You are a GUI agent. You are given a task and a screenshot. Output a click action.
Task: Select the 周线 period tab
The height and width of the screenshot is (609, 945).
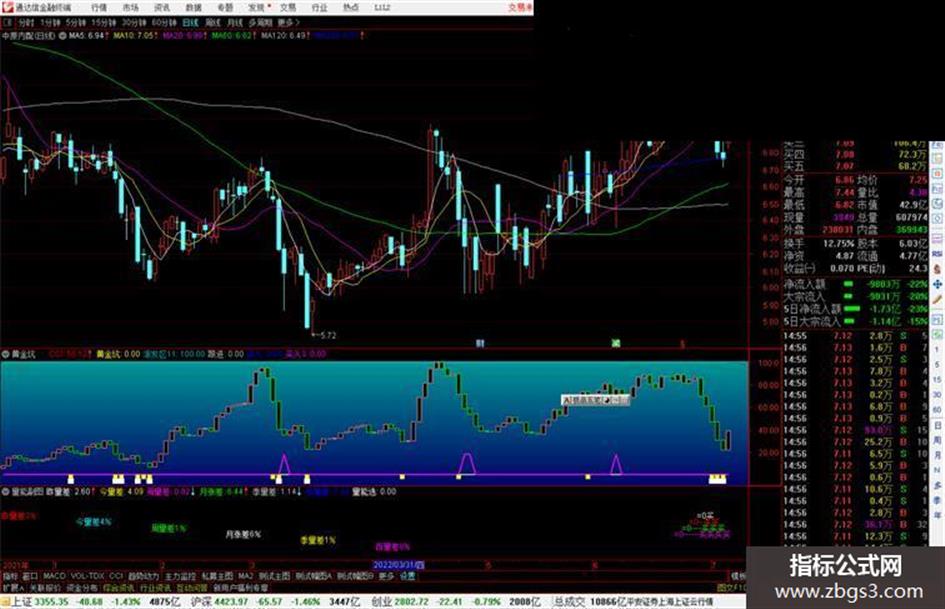[213, 22]
